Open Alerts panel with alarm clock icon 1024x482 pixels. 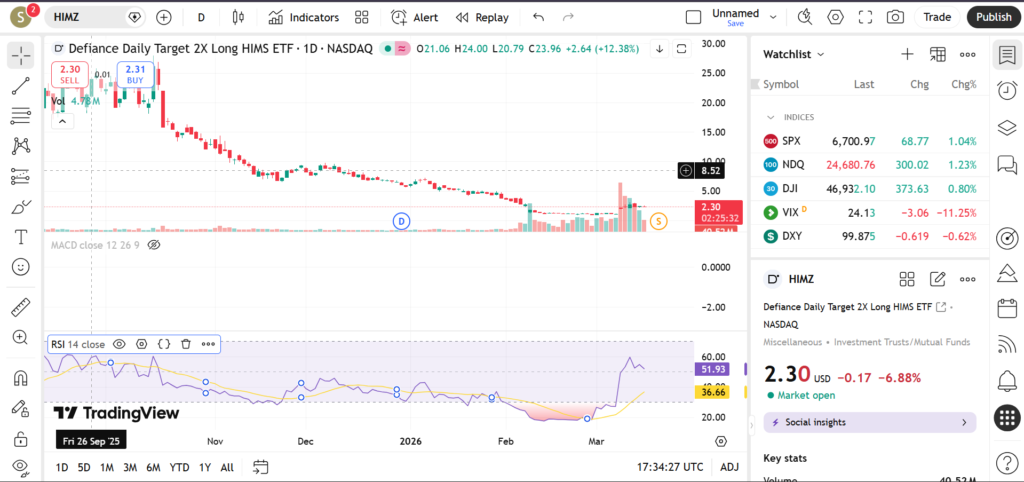1007,90
